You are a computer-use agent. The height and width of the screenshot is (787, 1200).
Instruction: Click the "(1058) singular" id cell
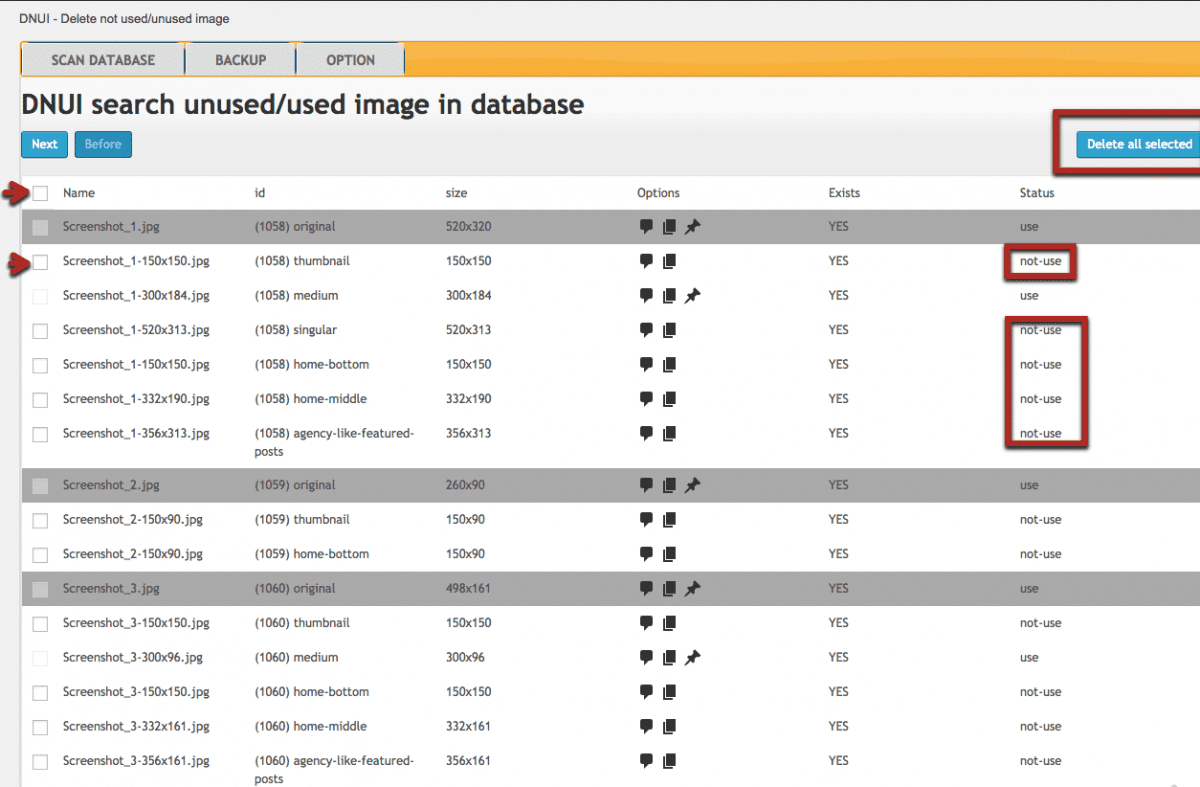pos(296,330)
